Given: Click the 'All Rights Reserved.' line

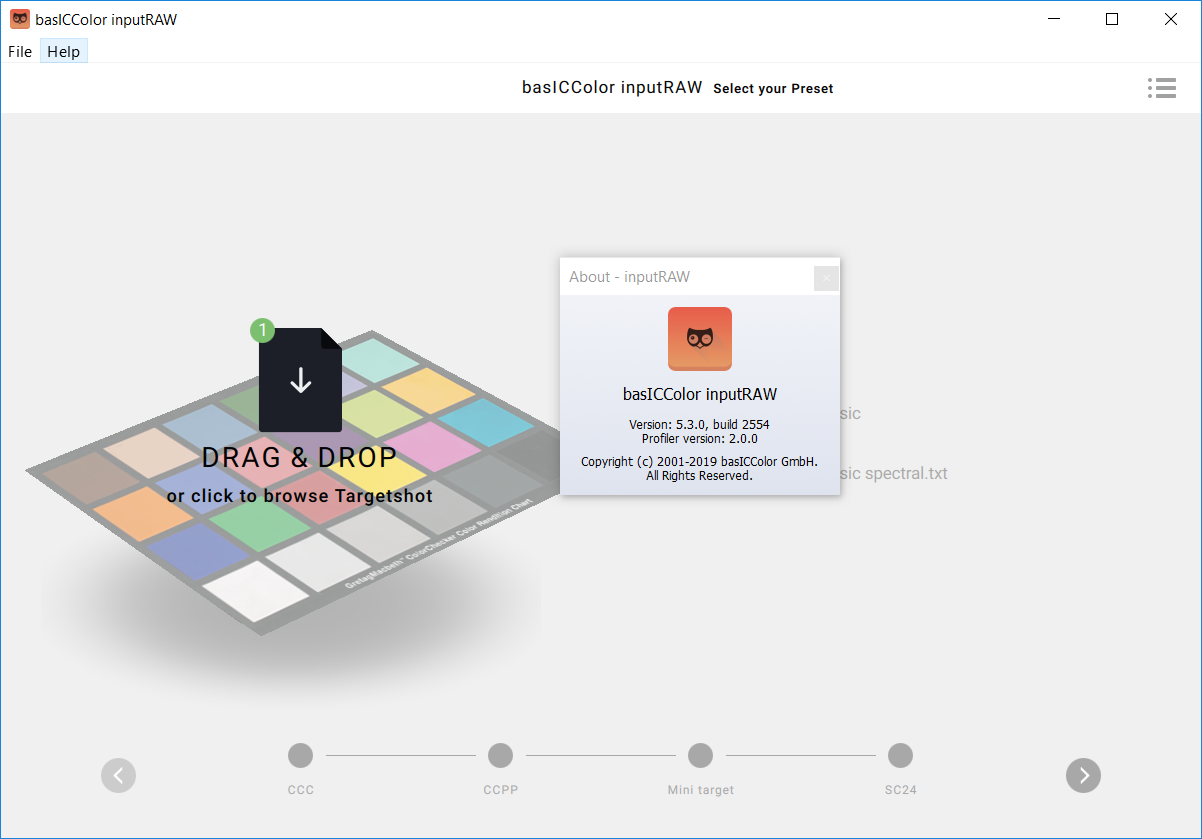Looking at the screenshot, I should click(x=700, y=476).
